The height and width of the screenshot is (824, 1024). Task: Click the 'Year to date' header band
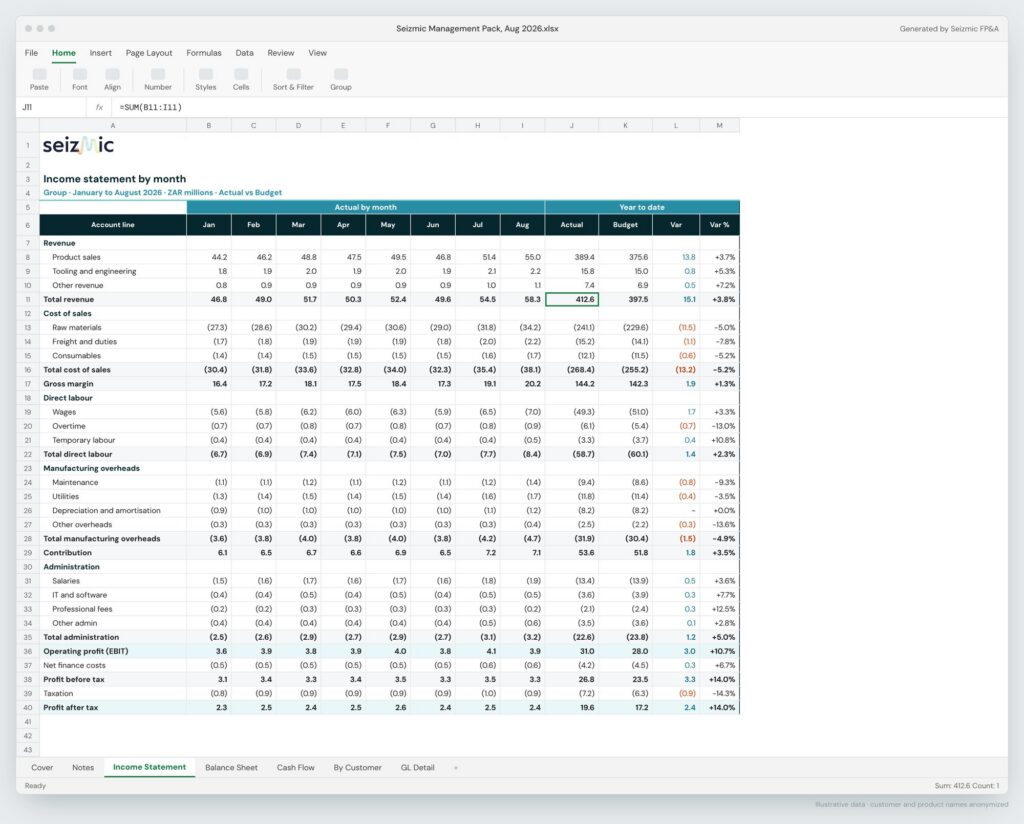tap(642, 207)
